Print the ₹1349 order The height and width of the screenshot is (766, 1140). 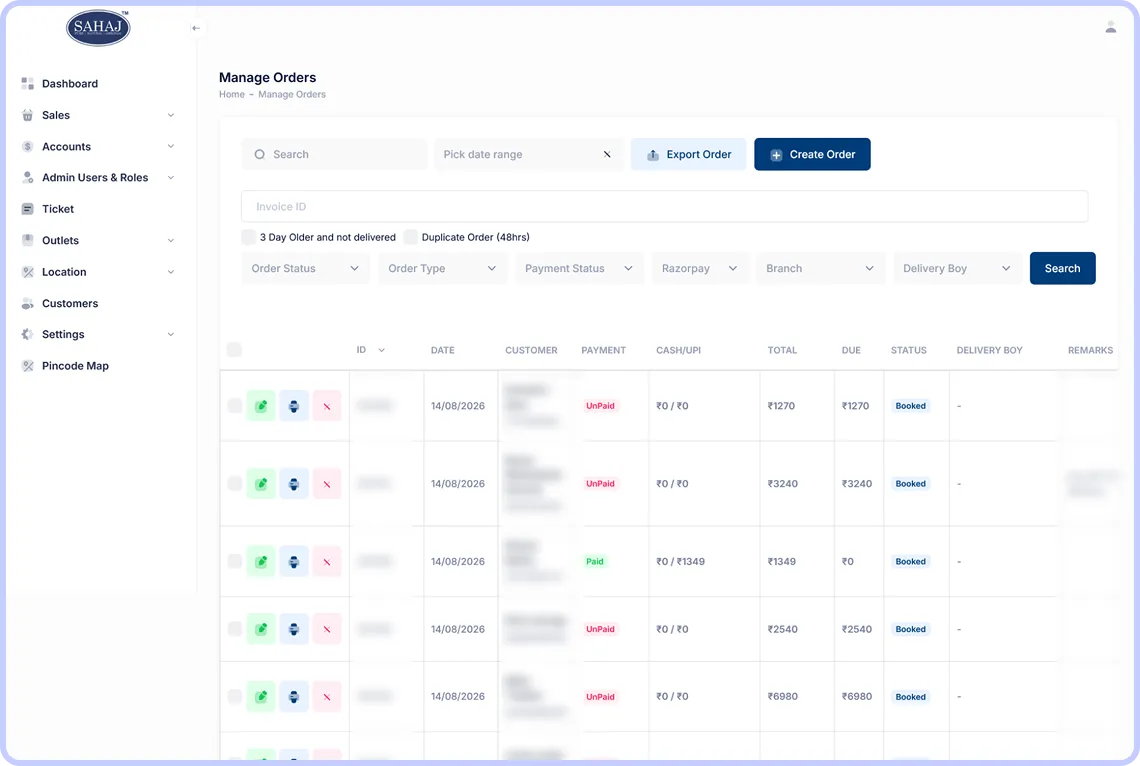point(294,562)
